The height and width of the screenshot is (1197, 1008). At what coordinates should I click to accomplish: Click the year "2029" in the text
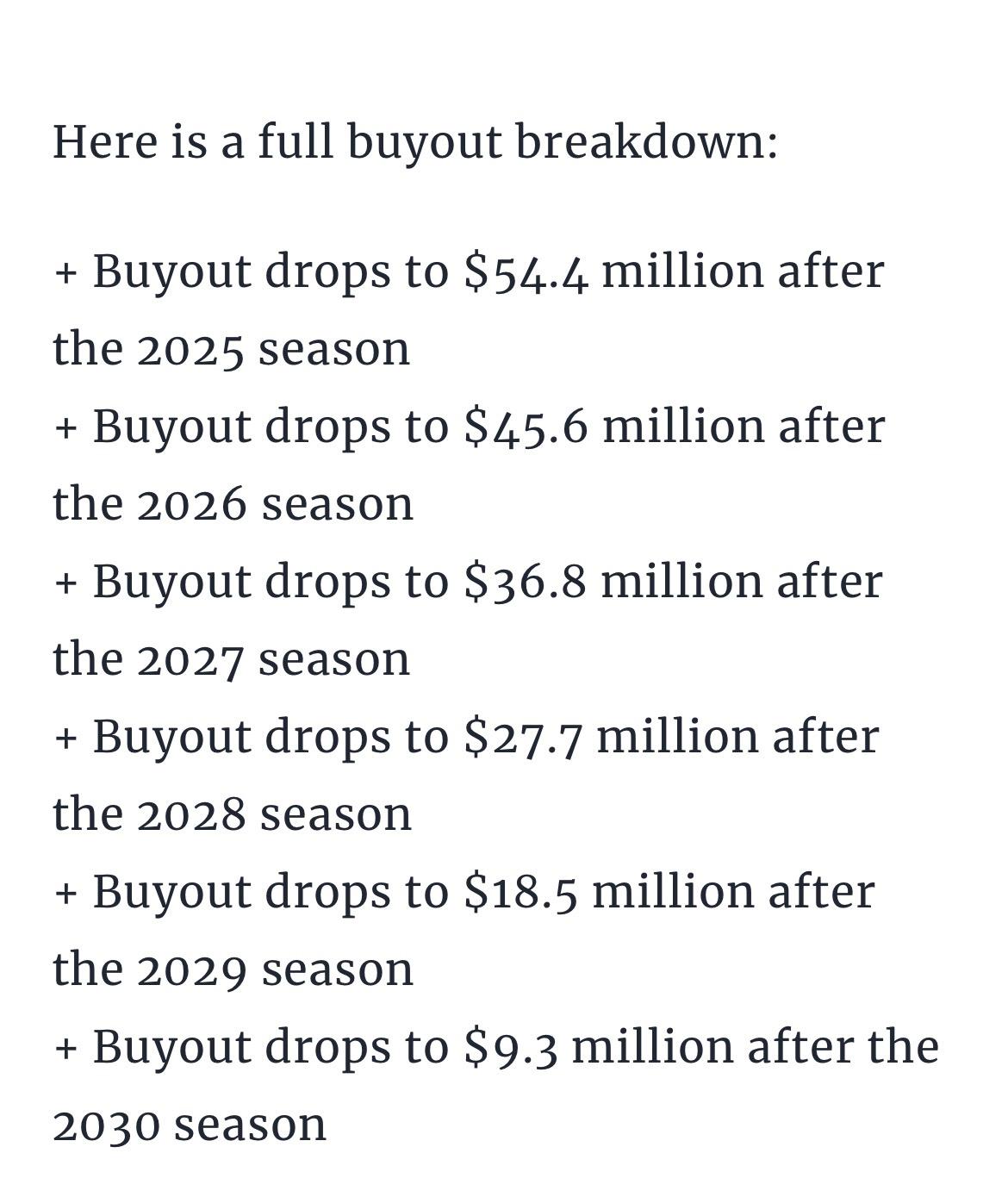(x=192, y=970)
